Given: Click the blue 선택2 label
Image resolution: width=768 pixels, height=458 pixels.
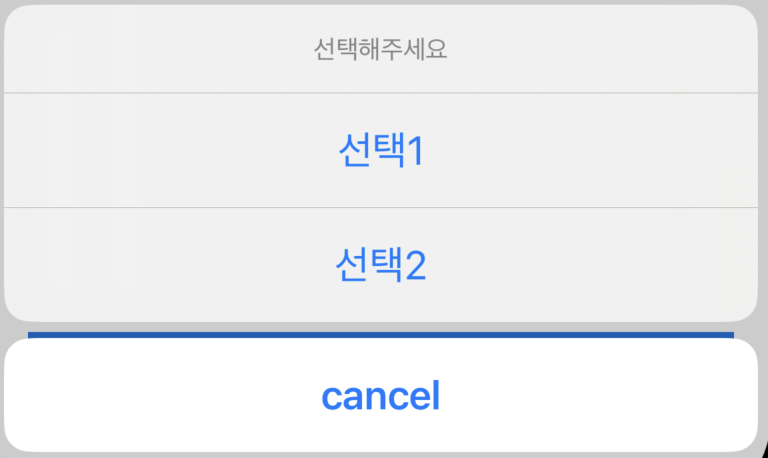Looking at the screenshot, I should tap(380, 265).
